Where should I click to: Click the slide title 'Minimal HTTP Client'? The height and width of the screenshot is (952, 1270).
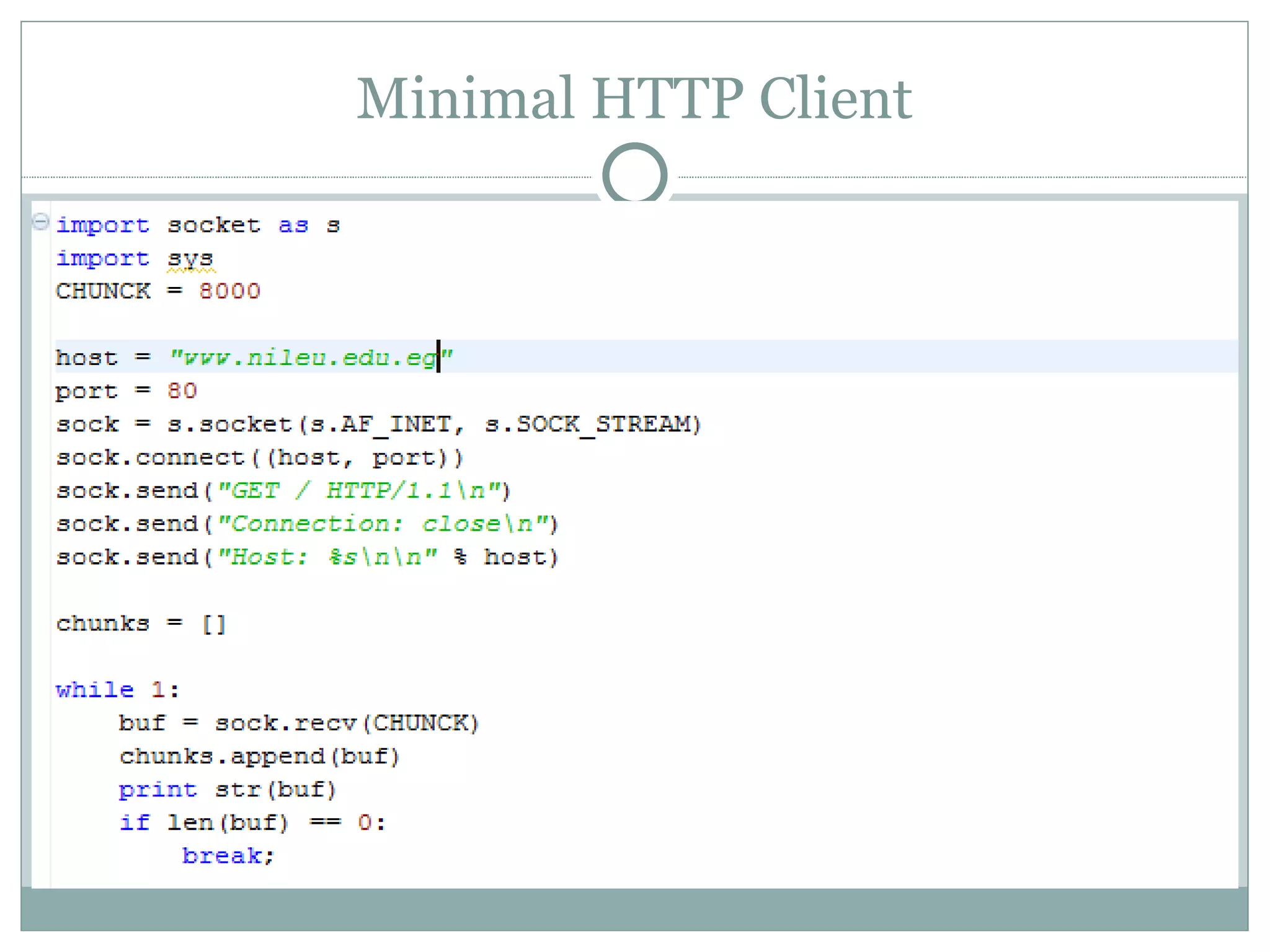pyautogui.click(x=634, y=98)
